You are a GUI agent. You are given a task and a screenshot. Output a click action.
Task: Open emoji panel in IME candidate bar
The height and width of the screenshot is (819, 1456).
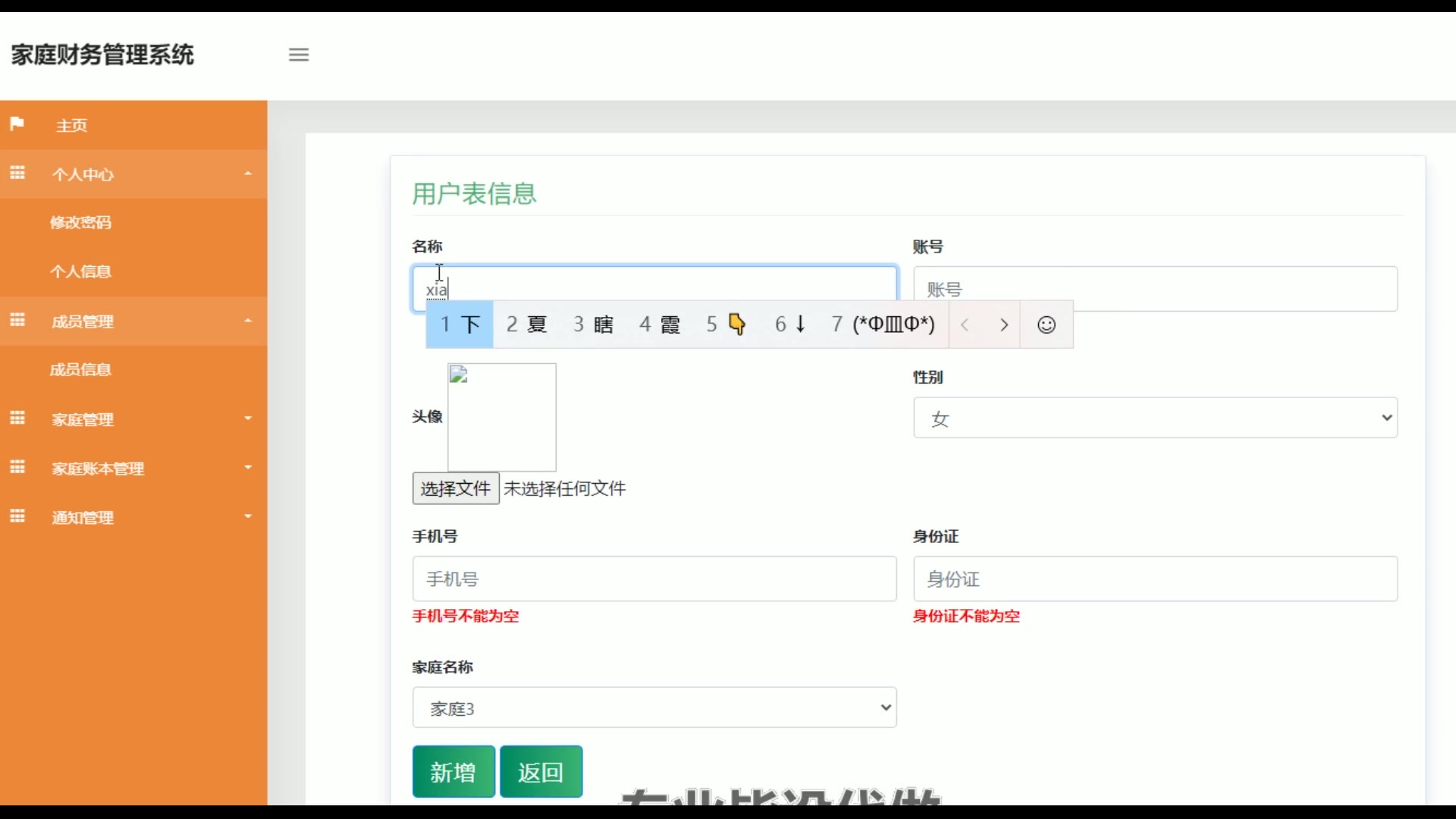click(x=1046, y=325)
